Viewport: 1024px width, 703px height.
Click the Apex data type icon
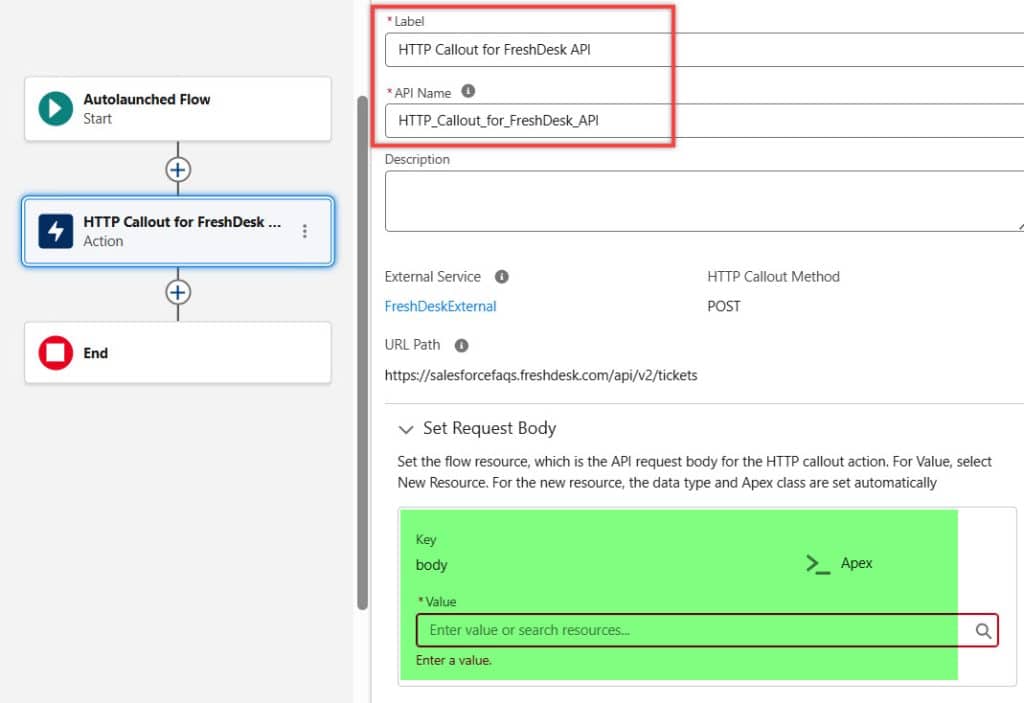click(x=818, y=564)
